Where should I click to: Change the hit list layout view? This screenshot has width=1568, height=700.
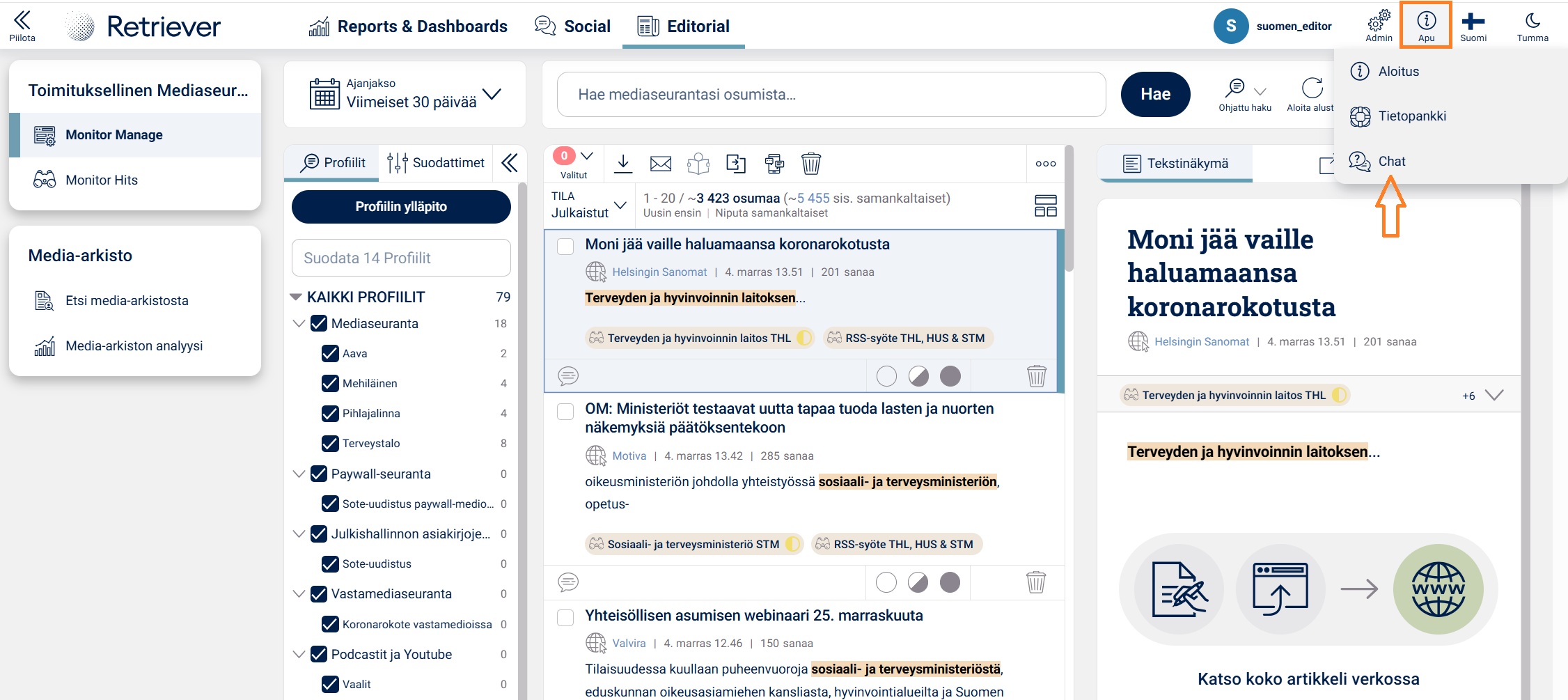click(1046, 205)
